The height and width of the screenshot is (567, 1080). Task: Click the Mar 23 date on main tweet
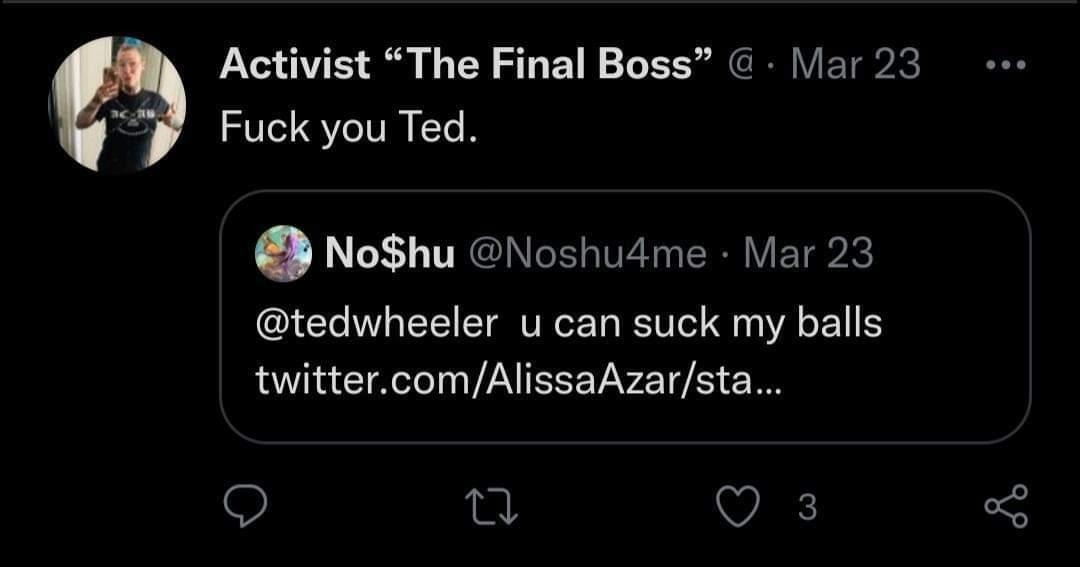[x=855, y=66]
